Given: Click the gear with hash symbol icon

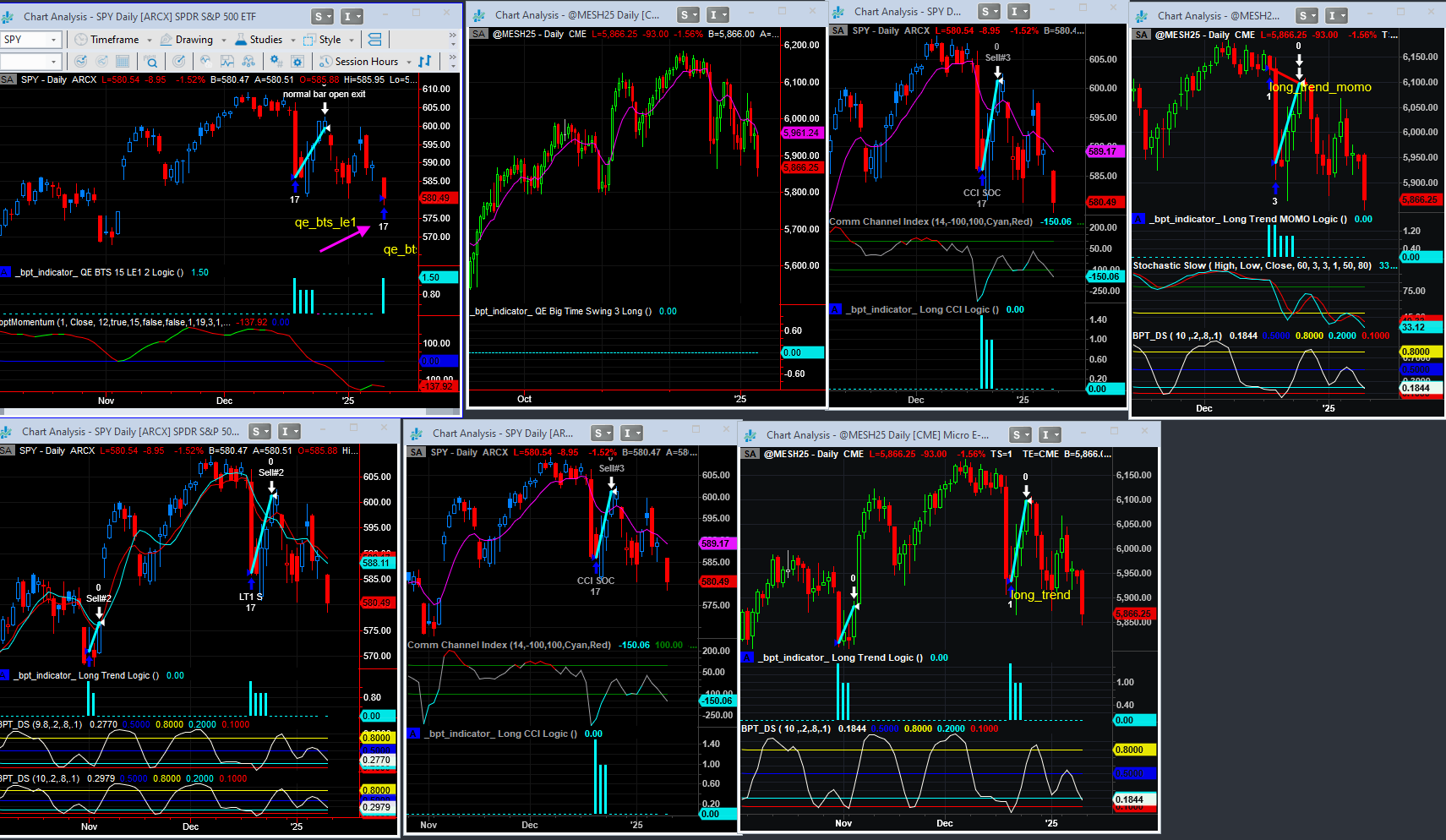Looking at the screenshot, I should pos(276,62).
